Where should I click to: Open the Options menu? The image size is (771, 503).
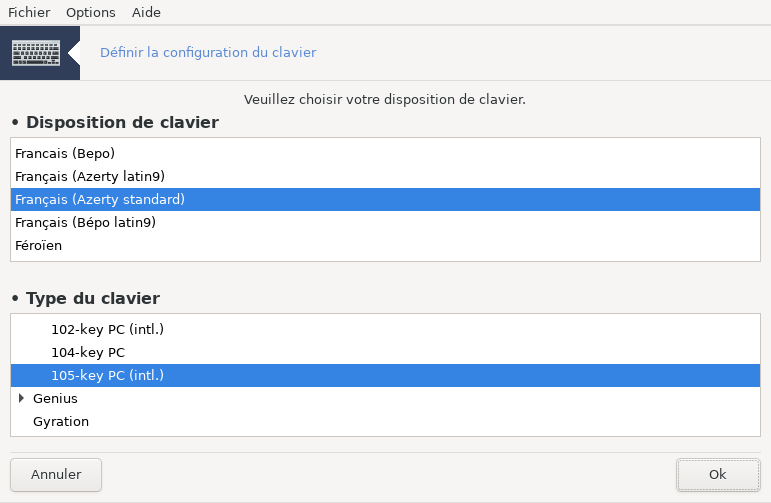[x=90, y=13]
